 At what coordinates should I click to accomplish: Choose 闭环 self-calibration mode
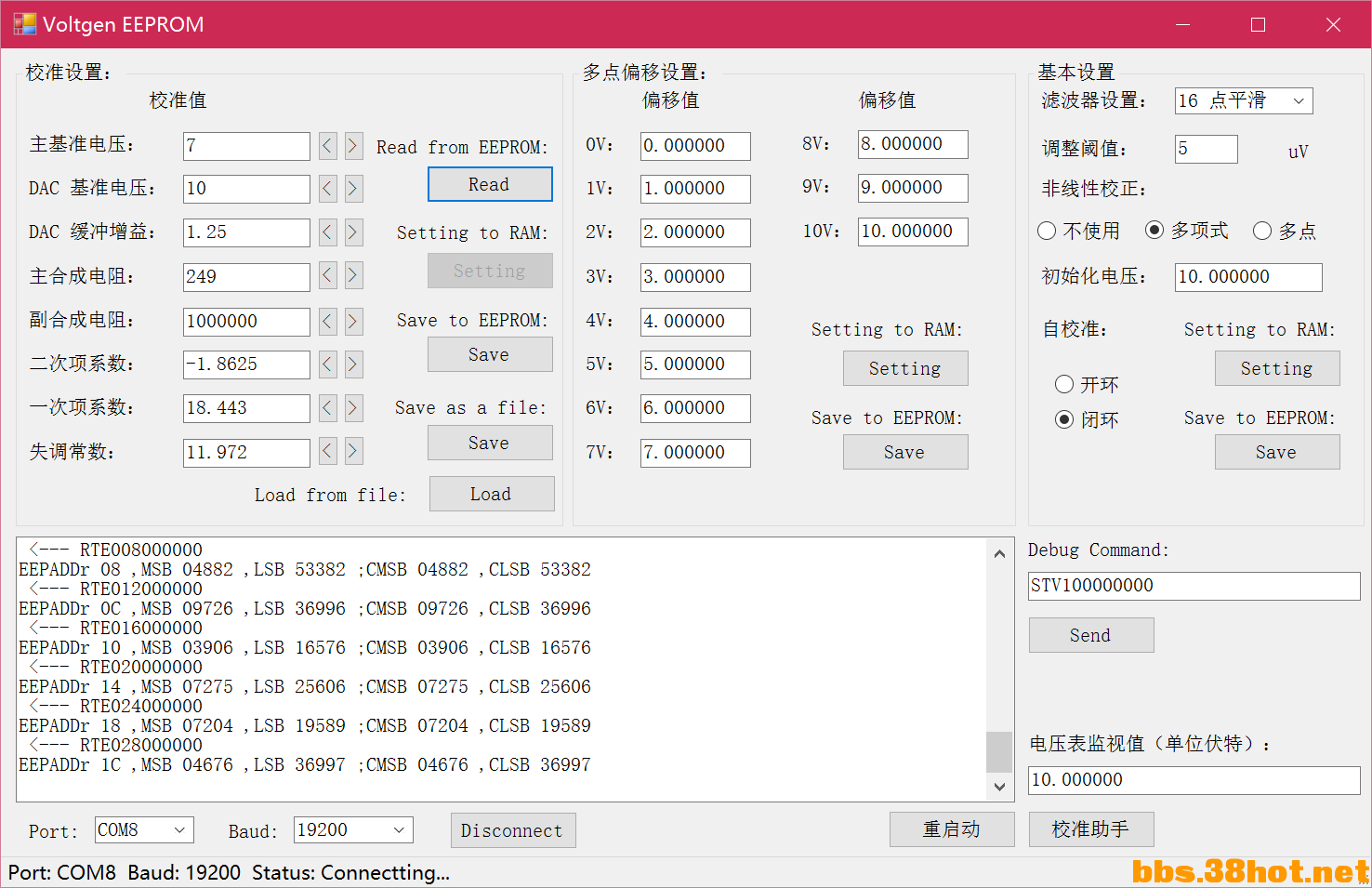(x=1088, y=419)
